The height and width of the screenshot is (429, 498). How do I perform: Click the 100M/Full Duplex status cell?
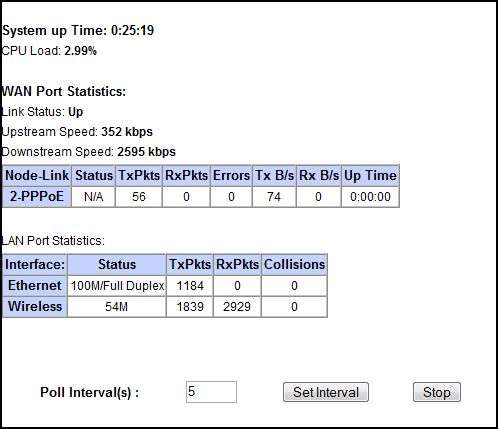coord(117,286)
